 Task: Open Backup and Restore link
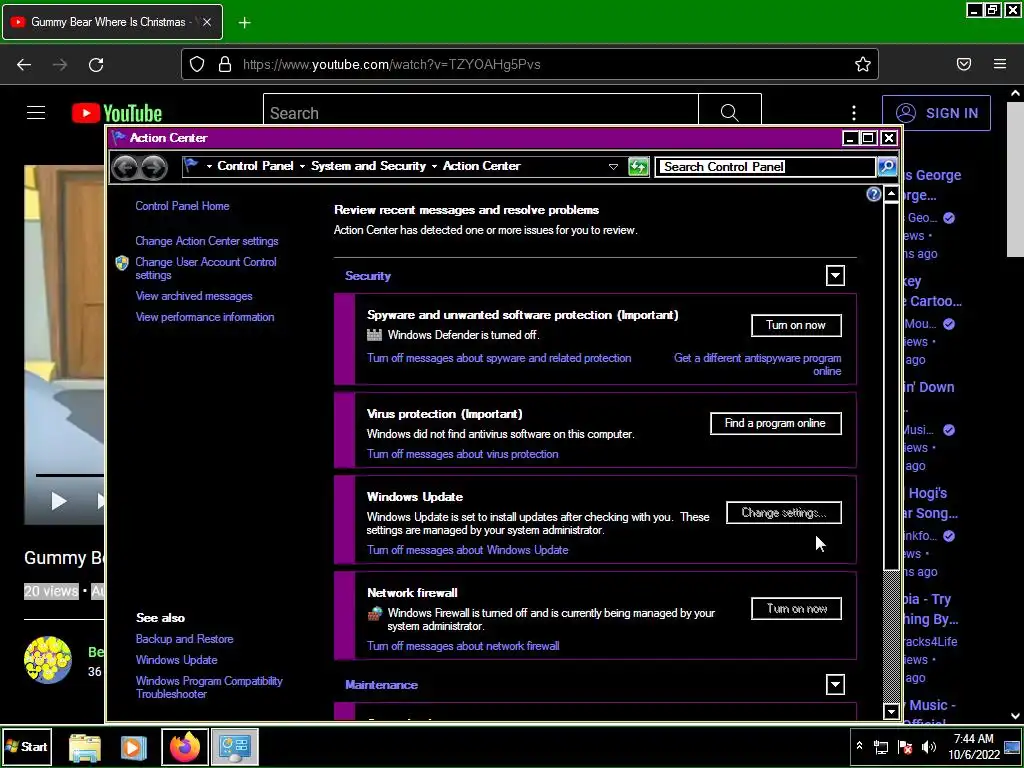point(184,639)
